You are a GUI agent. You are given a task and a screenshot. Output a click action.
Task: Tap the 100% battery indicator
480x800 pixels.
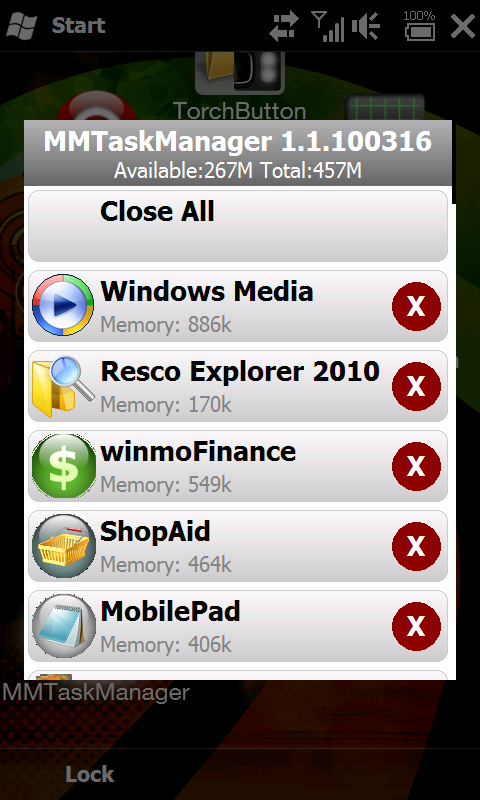[x=419, y=26]
